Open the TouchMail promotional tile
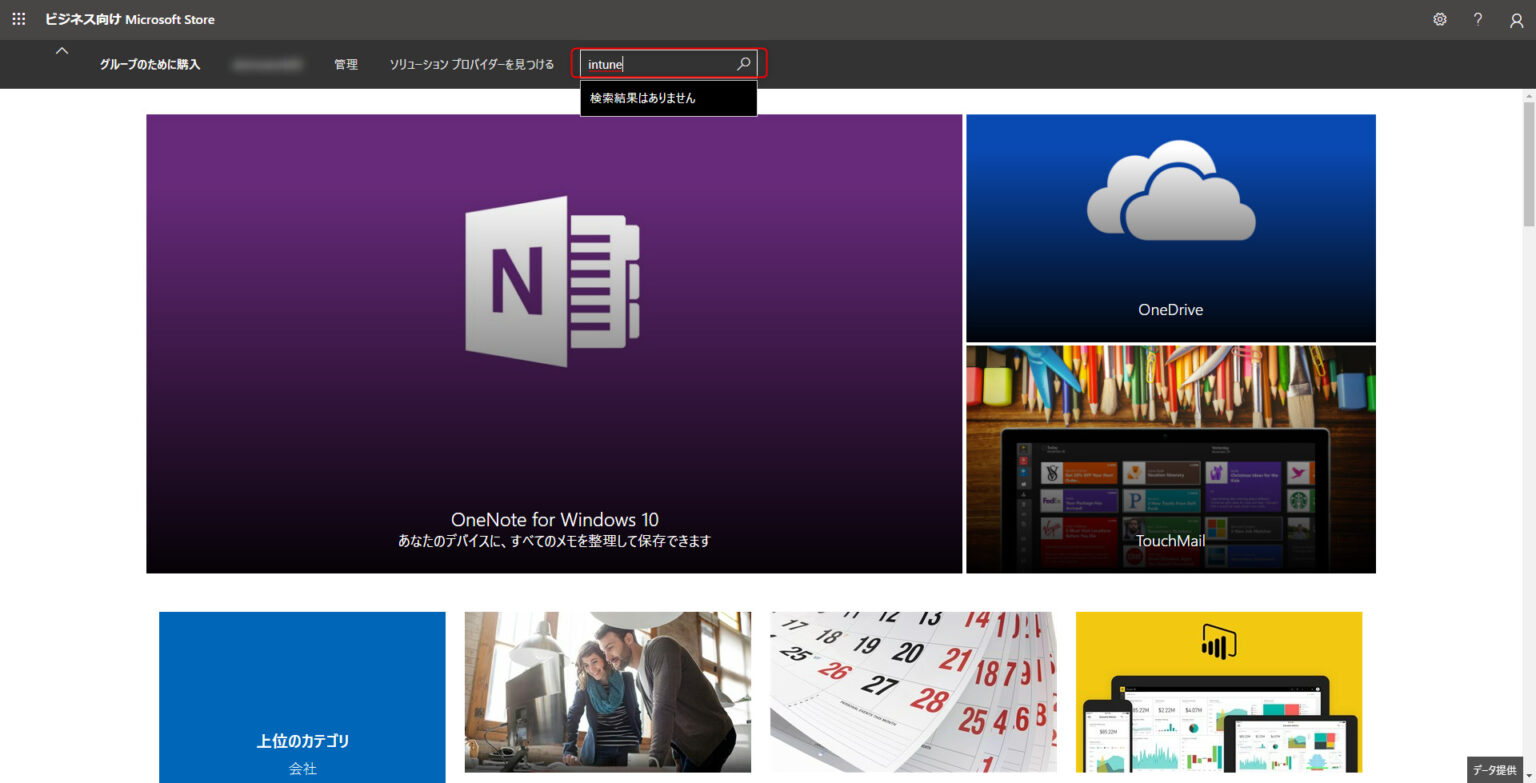The height and width of the screenshot is (783, 1536). pyautogui.click(x=1170, y=460)
